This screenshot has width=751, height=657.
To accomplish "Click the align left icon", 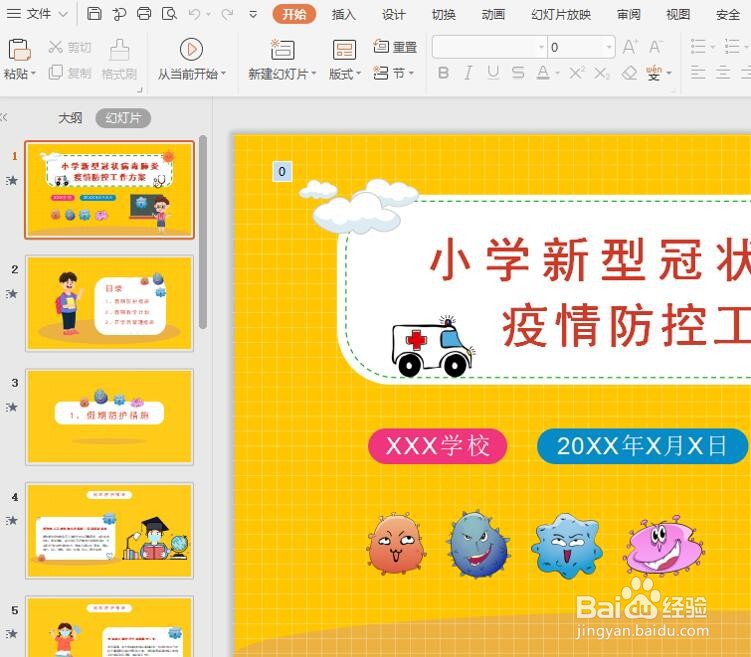I will (x=698, y=73).
